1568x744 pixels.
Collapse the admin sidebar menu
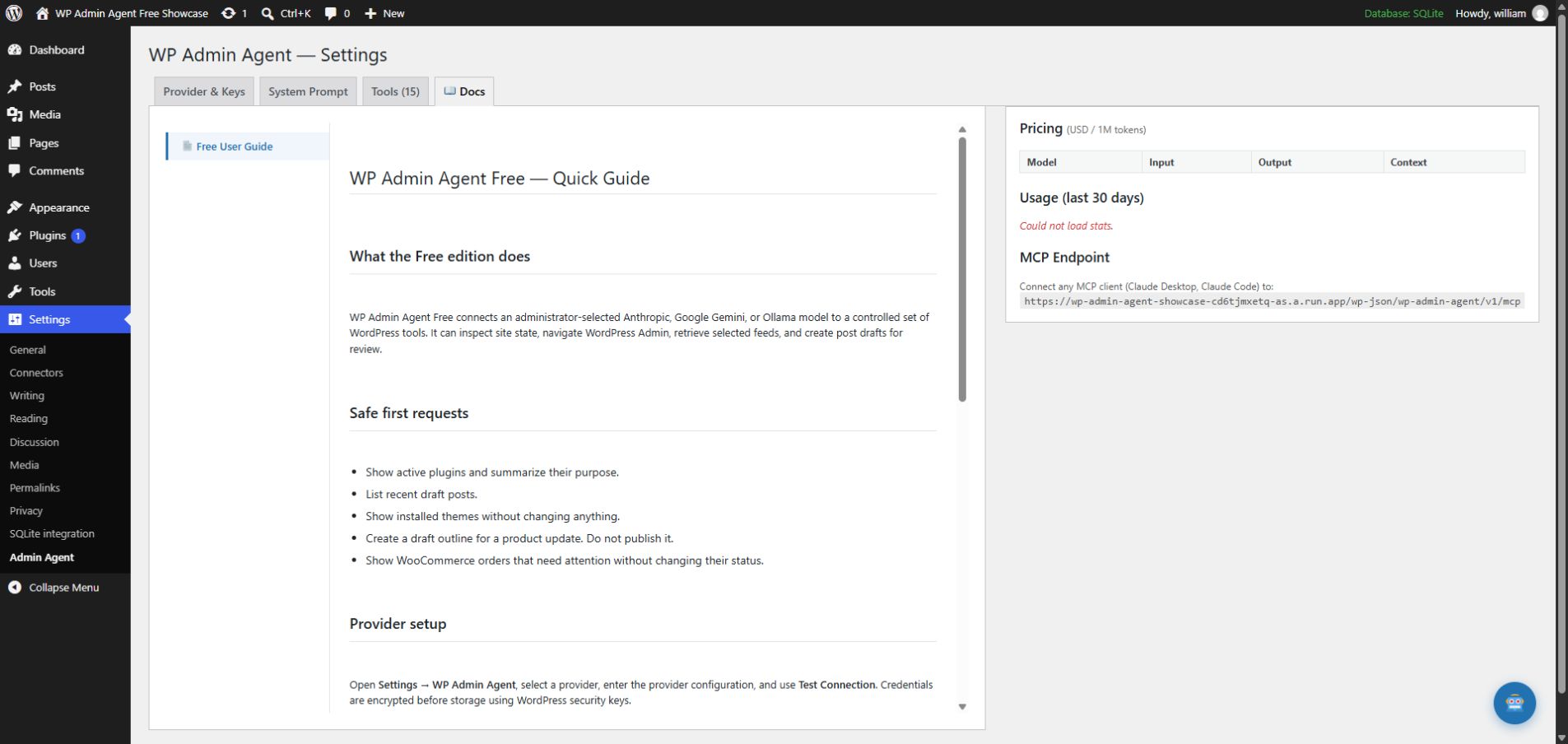[65, 588]
